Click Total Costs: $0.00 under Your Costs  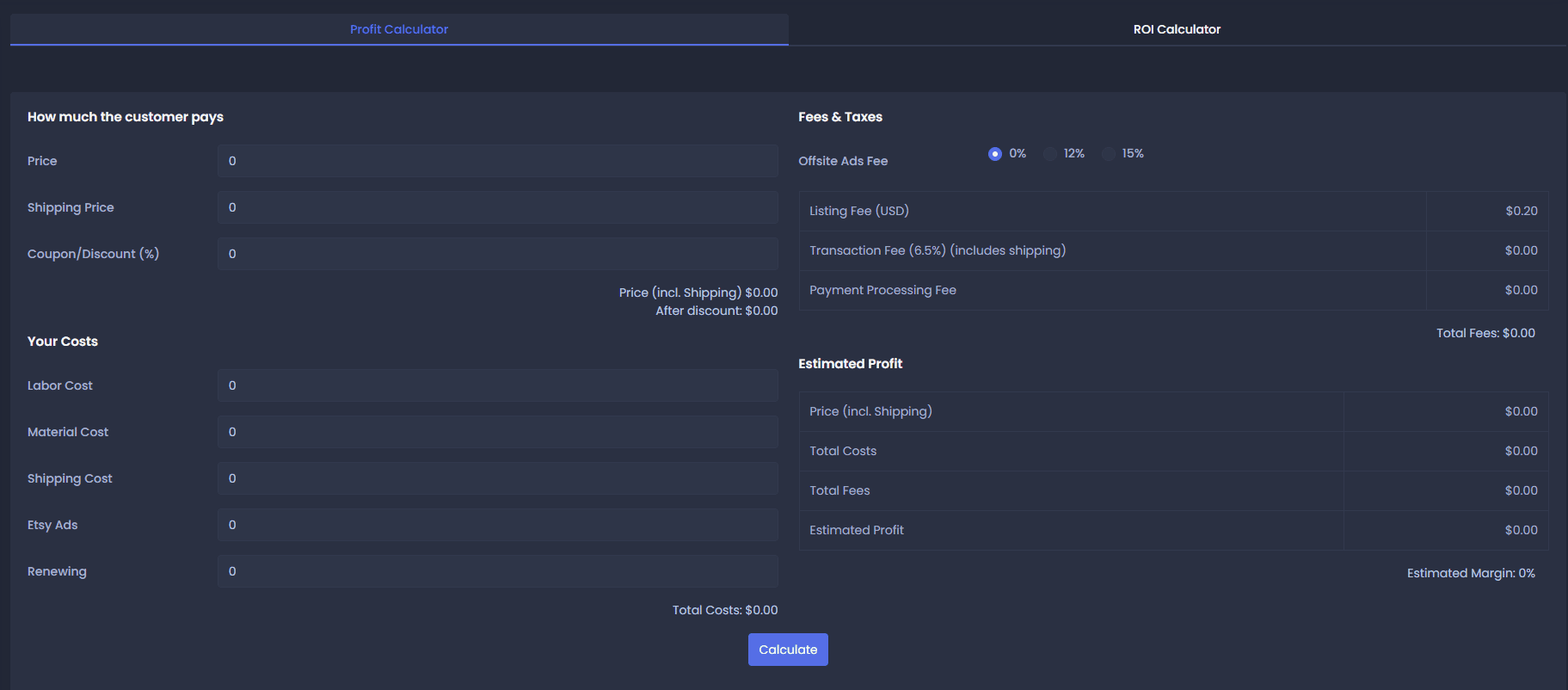click(725, 610)
